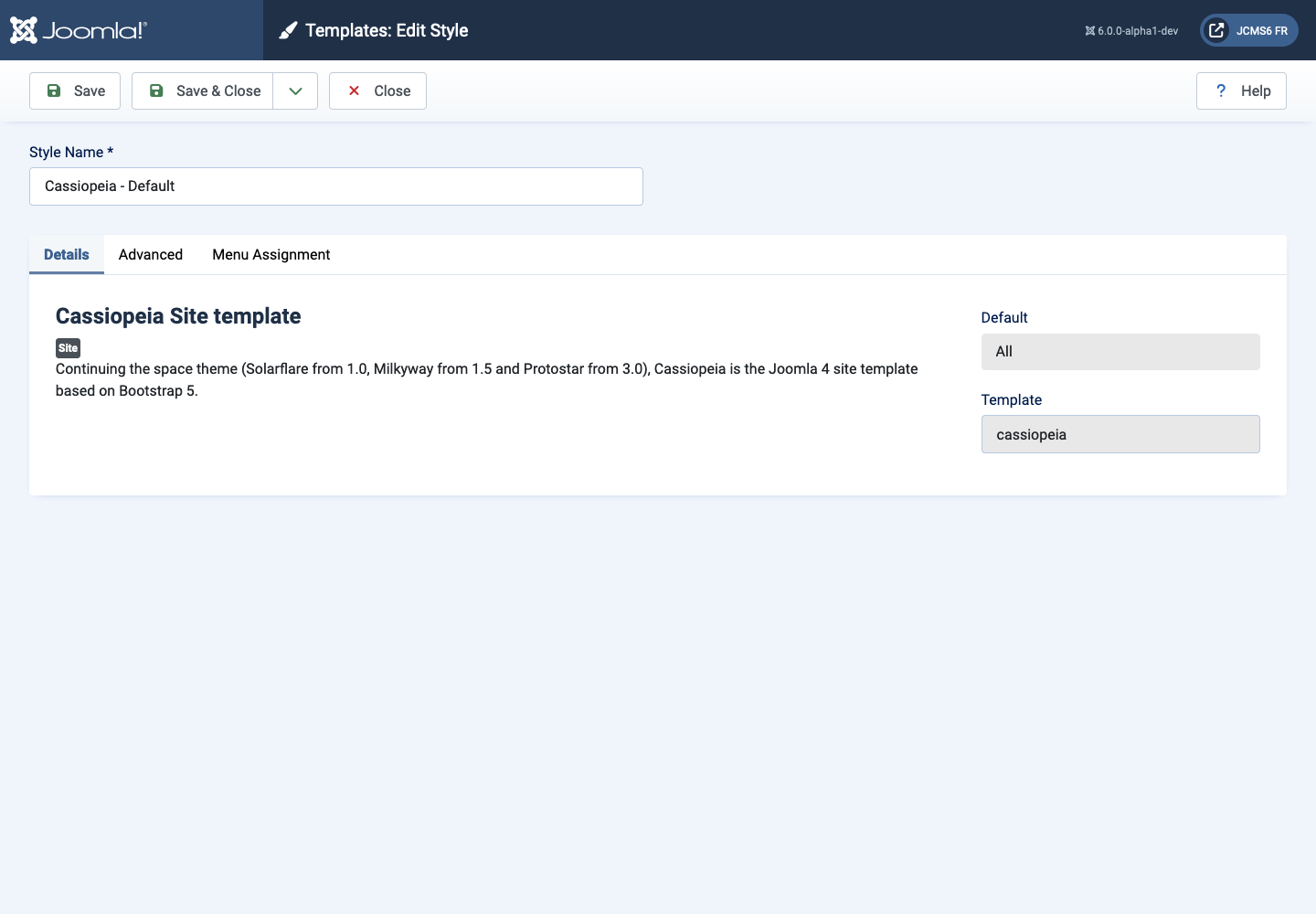Open the Menu Assignment tab
This screenshot has width=1316, height=914.
(271, 255)
